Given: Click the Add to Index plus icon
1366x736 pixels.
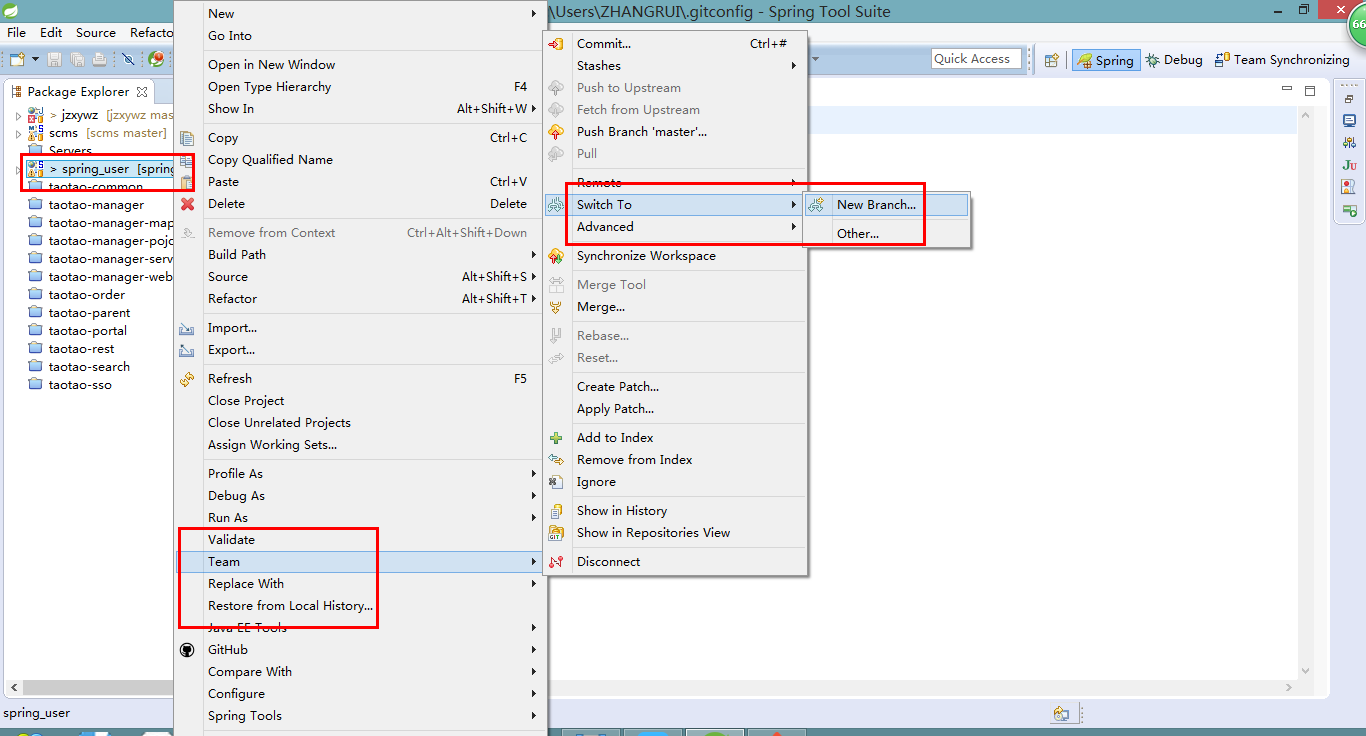Looking at the screenshot, I should (557, 438).
